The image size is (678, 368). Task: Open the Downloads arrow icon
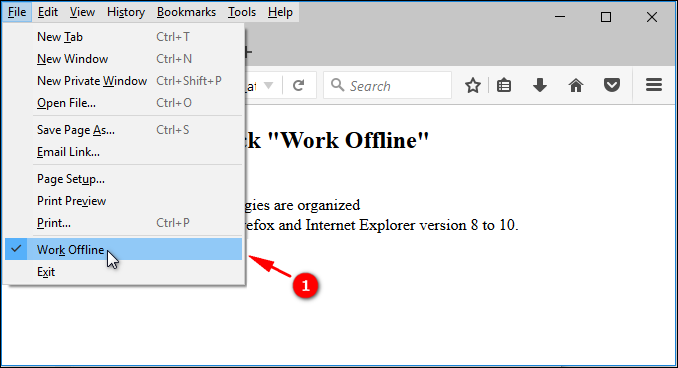click(540, 85)
